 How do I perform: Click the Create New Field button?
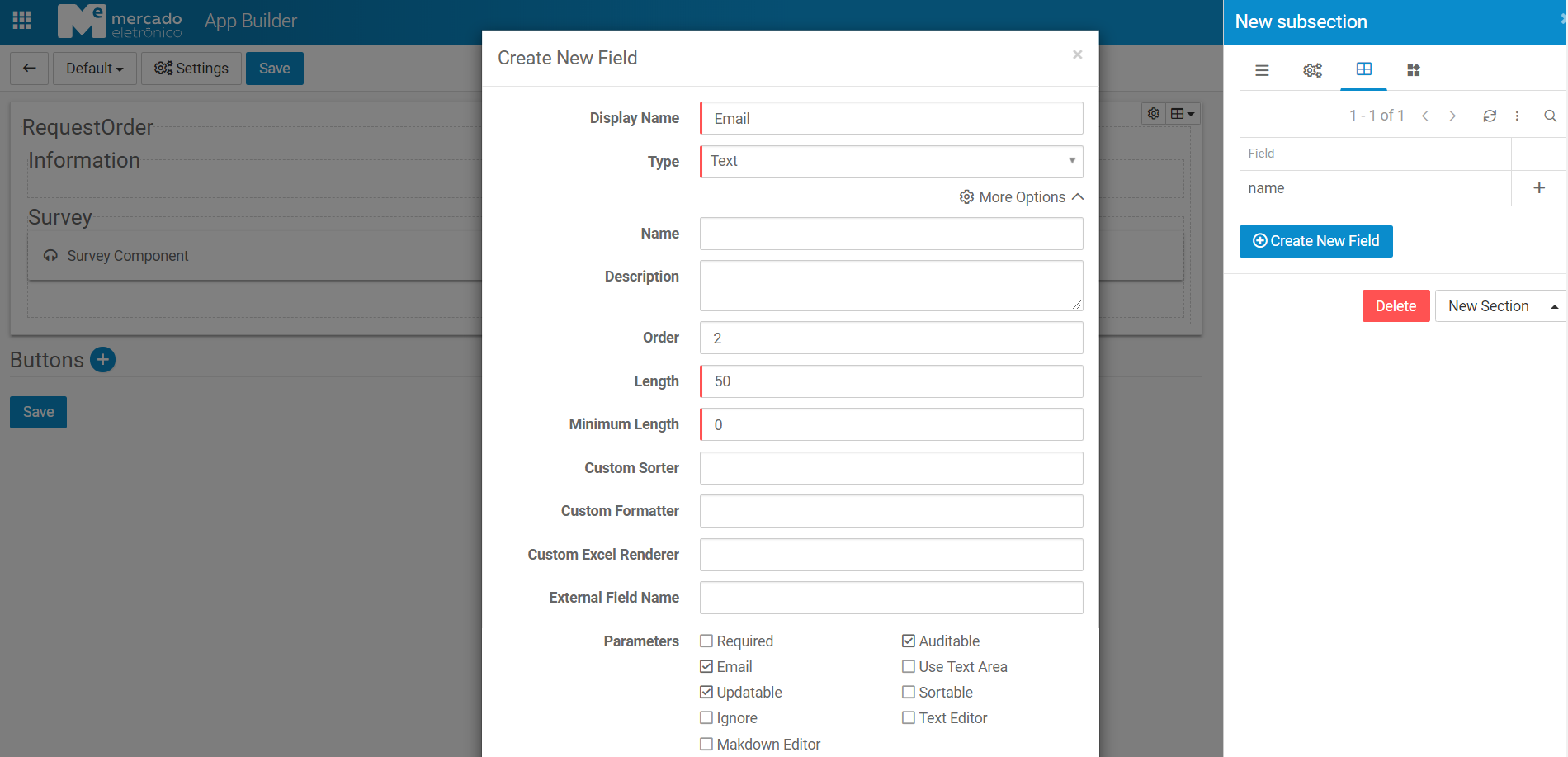1315,241
